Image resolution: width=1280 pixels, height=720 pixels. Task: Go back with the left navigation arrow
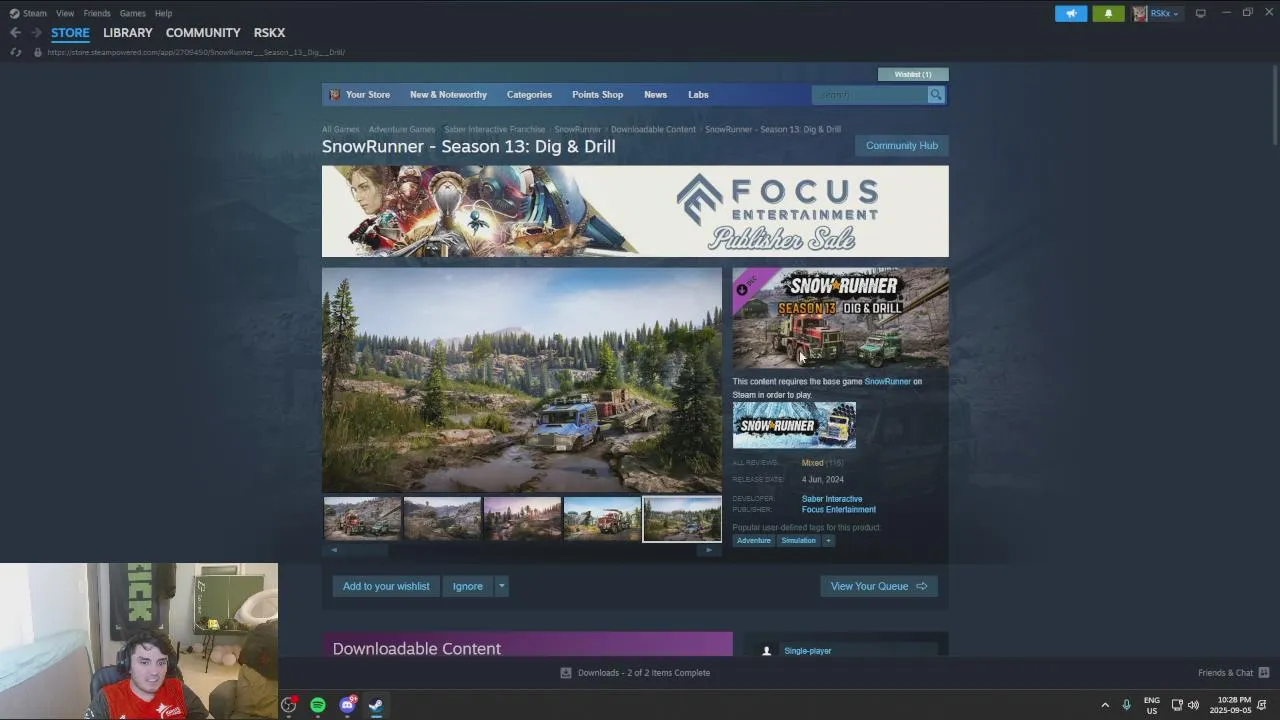pos(15,33)
